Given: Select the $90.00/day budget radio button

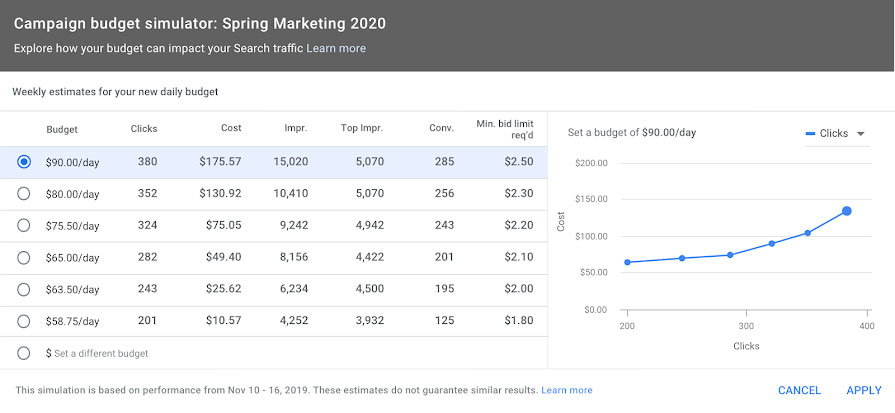Looking at the screenshot, I should pyautogui.click(x=24, y=161).
